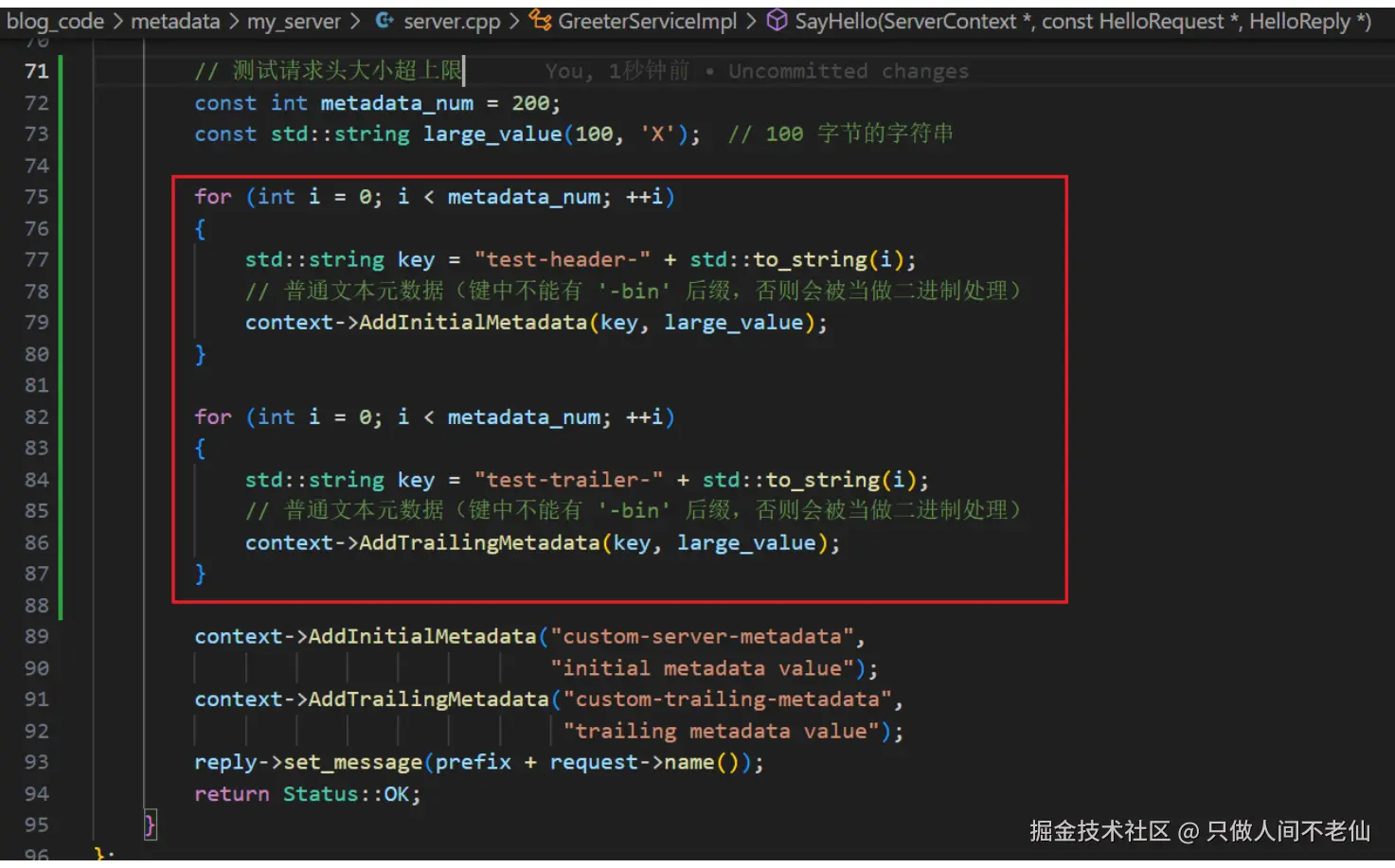Click the Uncommitted changes blame annotation

tap(849, 71)
